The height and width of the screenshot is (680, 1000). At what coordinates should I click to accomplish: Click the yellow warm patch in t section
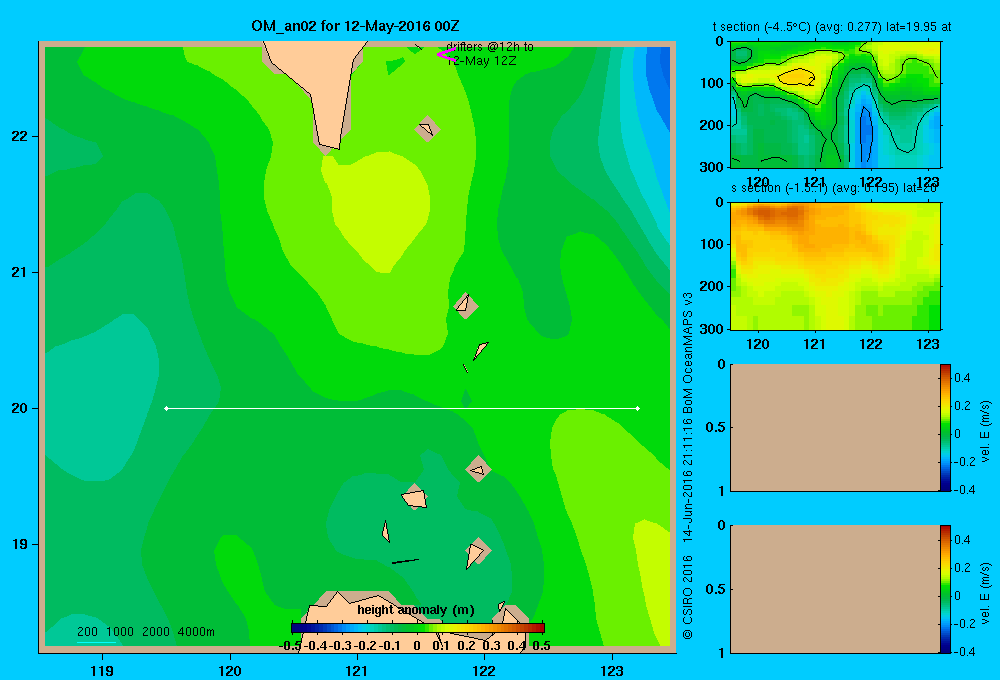point(797,77)
